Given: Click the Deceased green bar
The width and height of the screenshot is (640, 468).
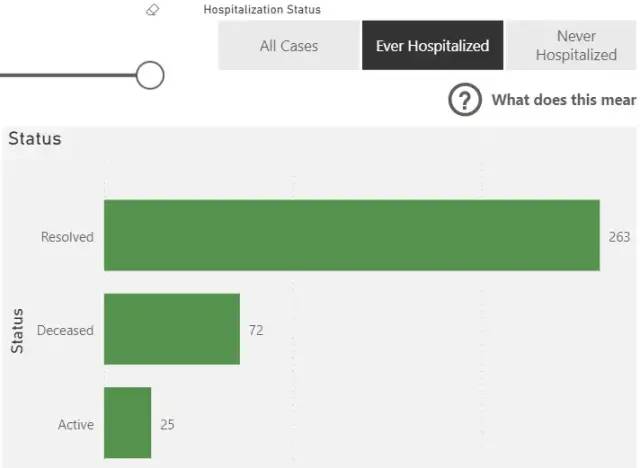Looking at the screenshot, I should (x=172, y=329).
